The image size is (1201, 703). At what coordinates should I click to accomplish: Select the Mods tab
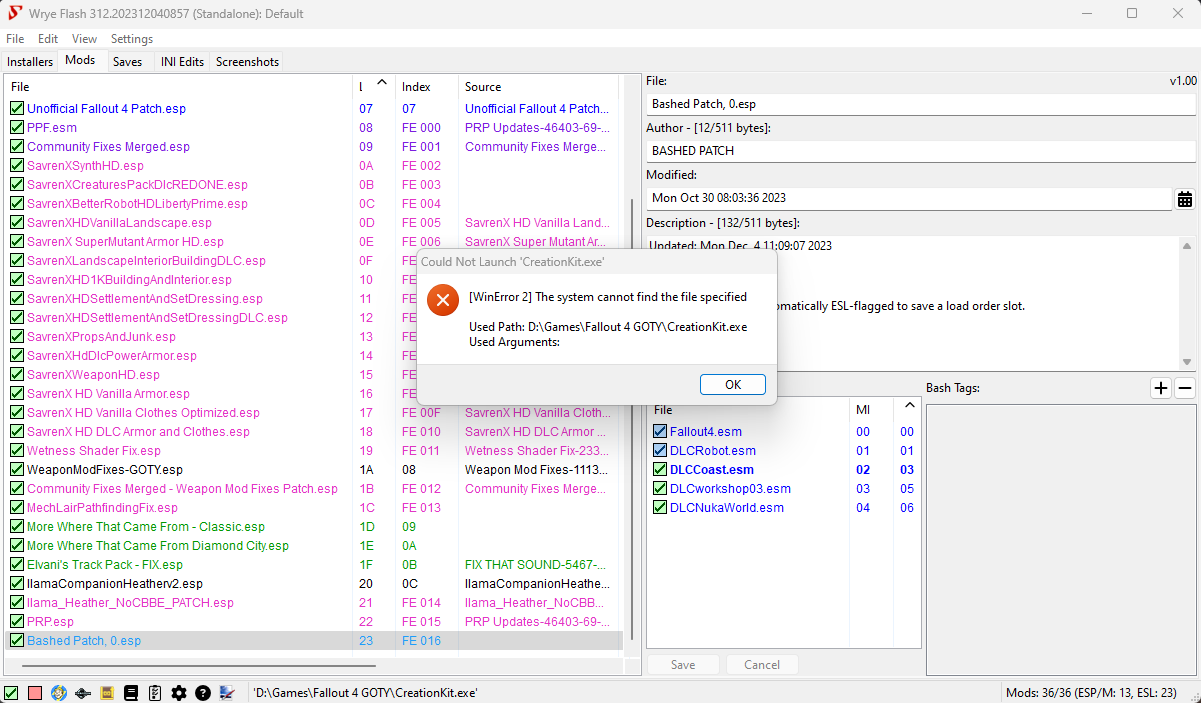pyautogui.click(x=80, y=60)
